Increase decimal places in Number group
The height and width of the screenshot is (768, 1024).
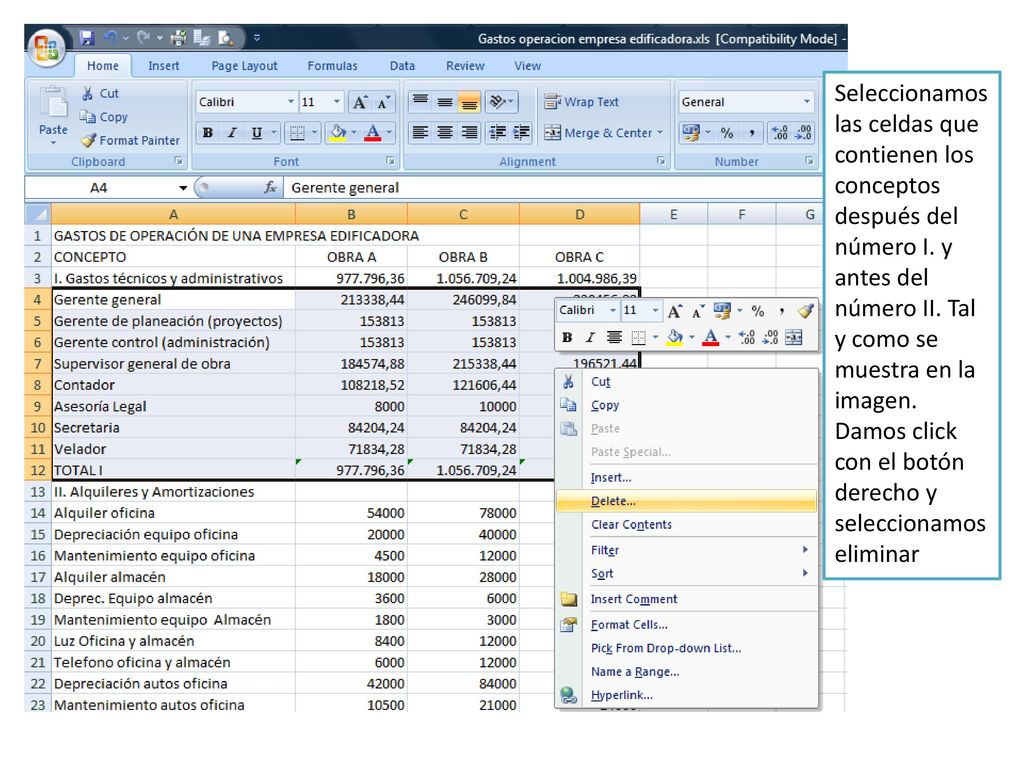[780, 133]
